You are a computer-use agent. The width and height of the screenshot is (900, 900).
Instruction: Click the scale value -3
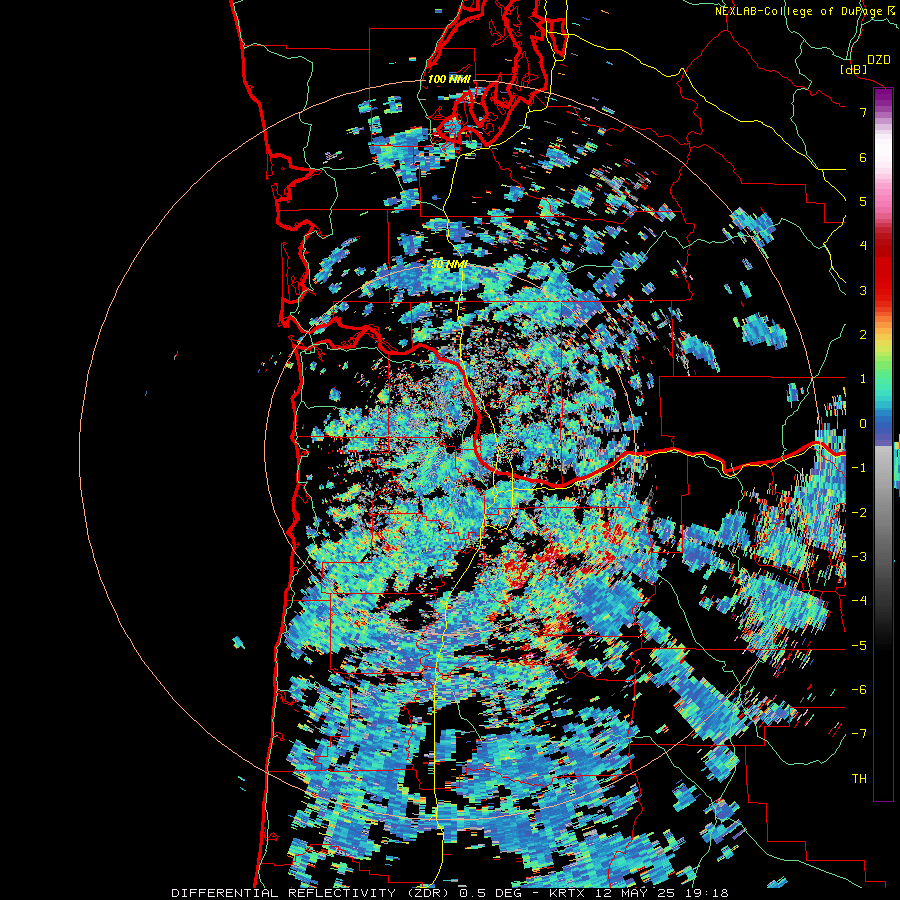coord(859,557)
